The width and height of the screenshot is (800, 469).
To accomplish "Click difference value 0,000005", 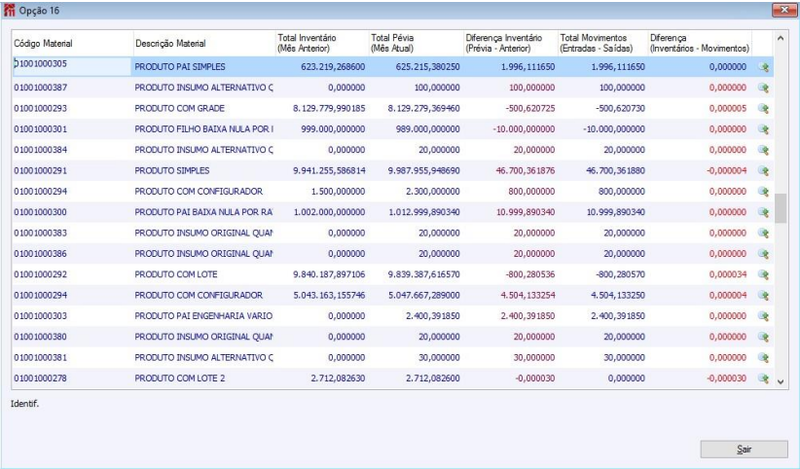I will coord(728,109).
